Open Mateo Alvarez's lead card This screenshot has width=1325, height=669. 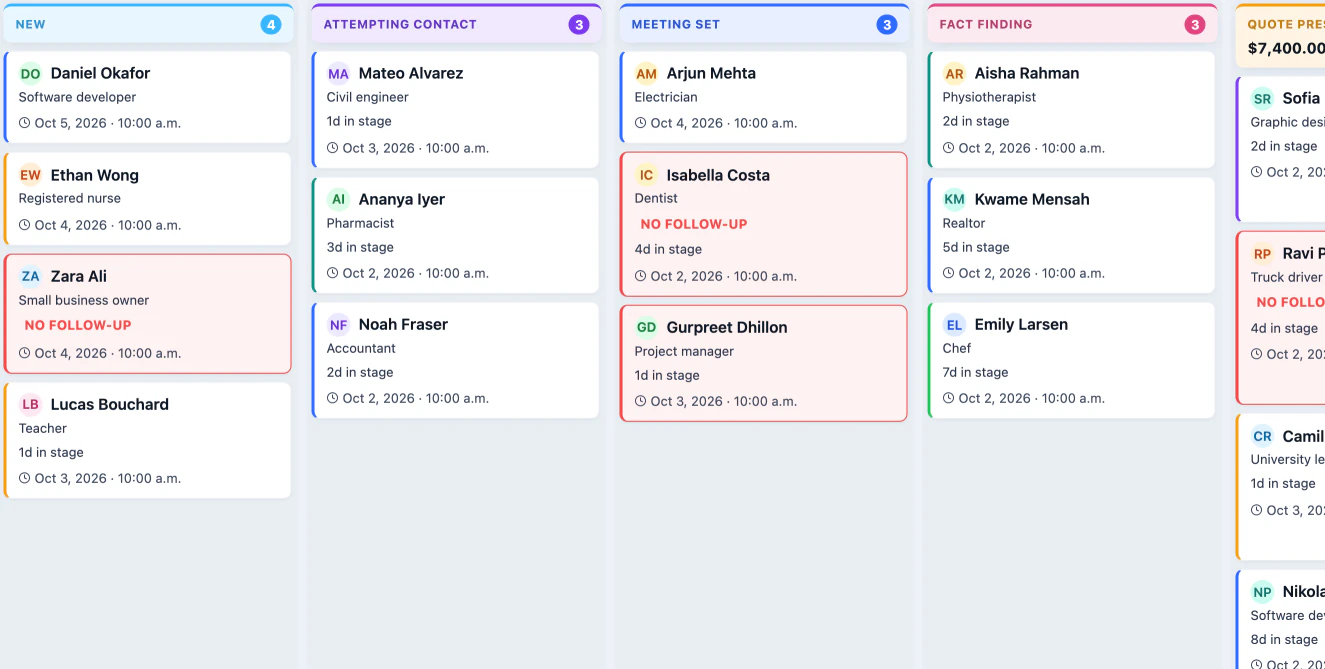pos(456,110)
